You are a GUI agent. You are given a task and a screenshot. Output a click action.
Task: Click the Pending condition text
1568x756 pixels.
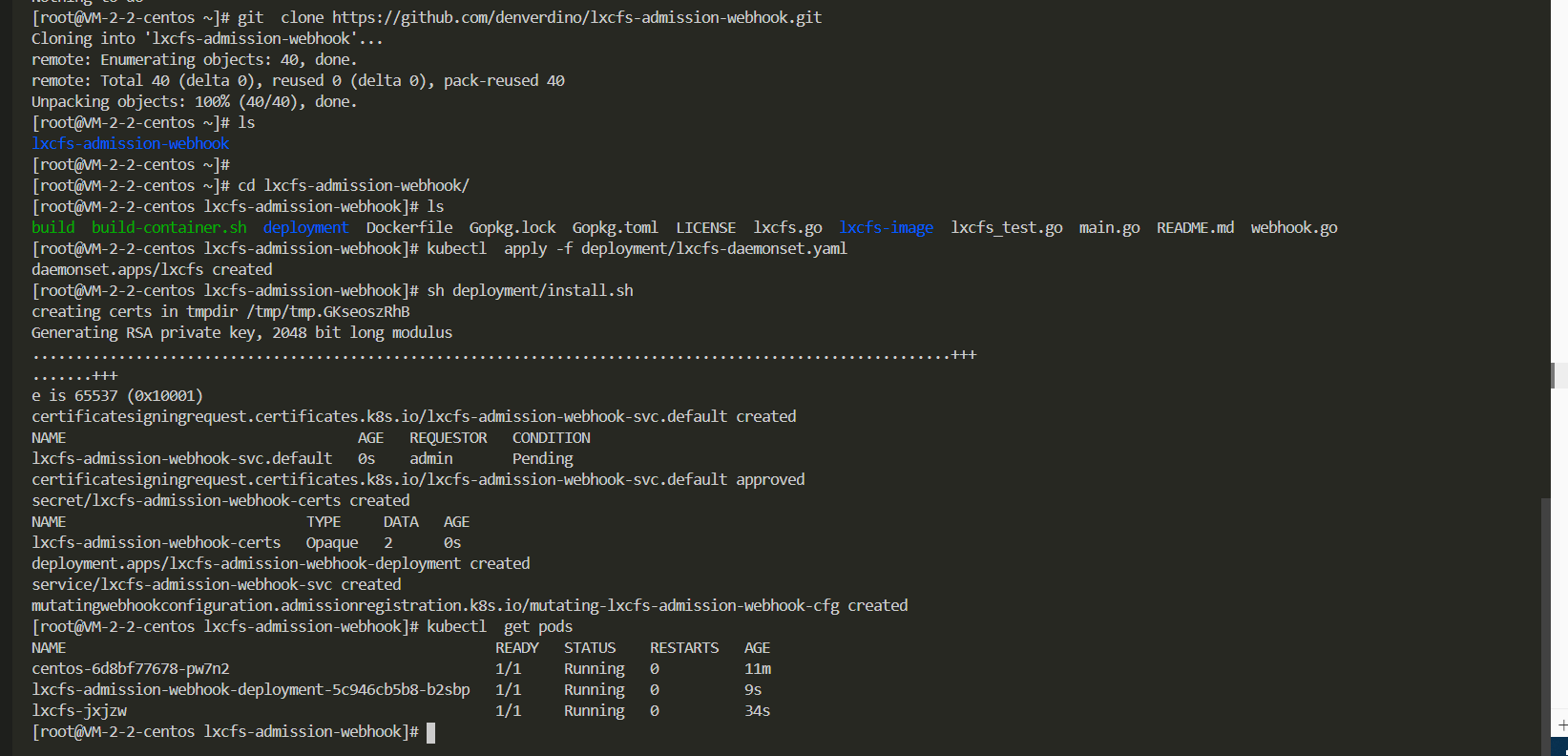coord(542,458)
